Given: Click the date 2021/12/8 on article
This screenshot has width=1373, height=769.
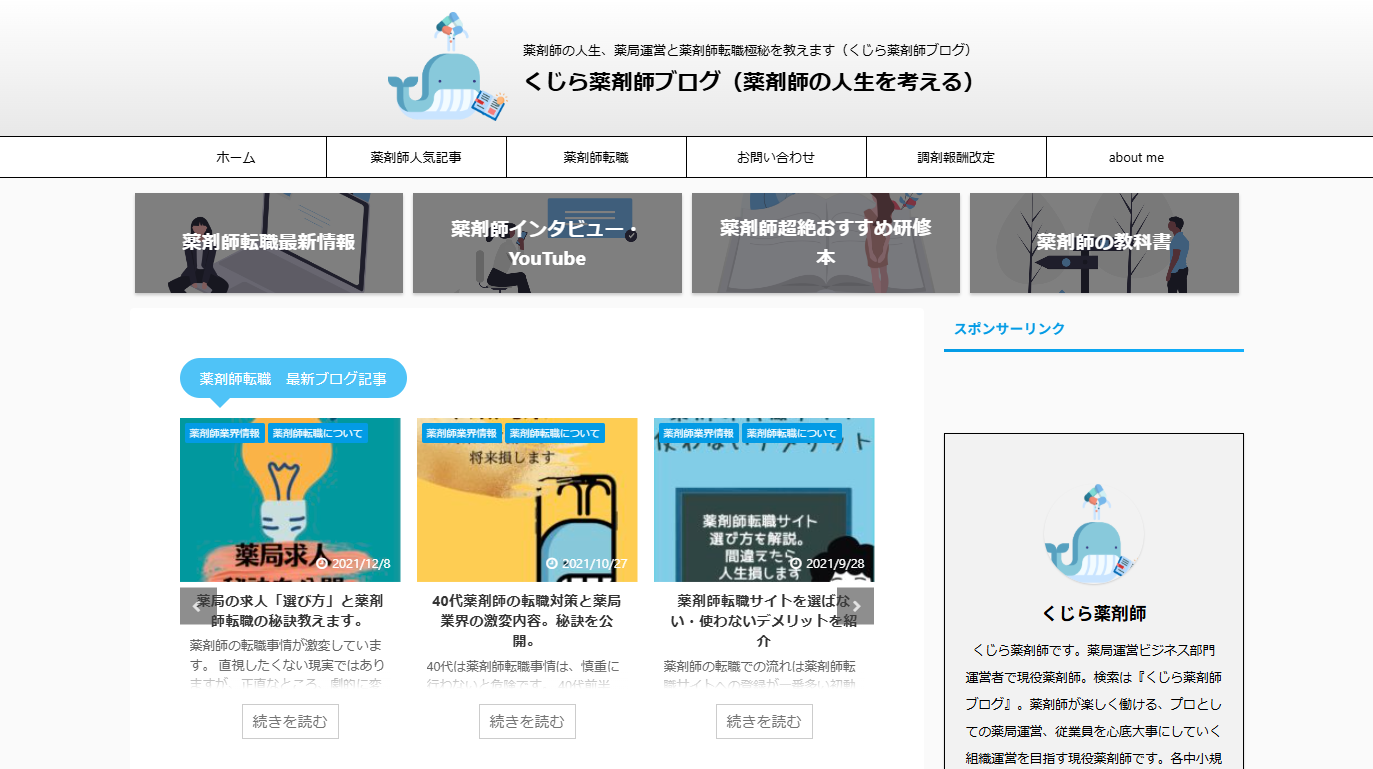Looking at the screenshot, I should point(354,563).
